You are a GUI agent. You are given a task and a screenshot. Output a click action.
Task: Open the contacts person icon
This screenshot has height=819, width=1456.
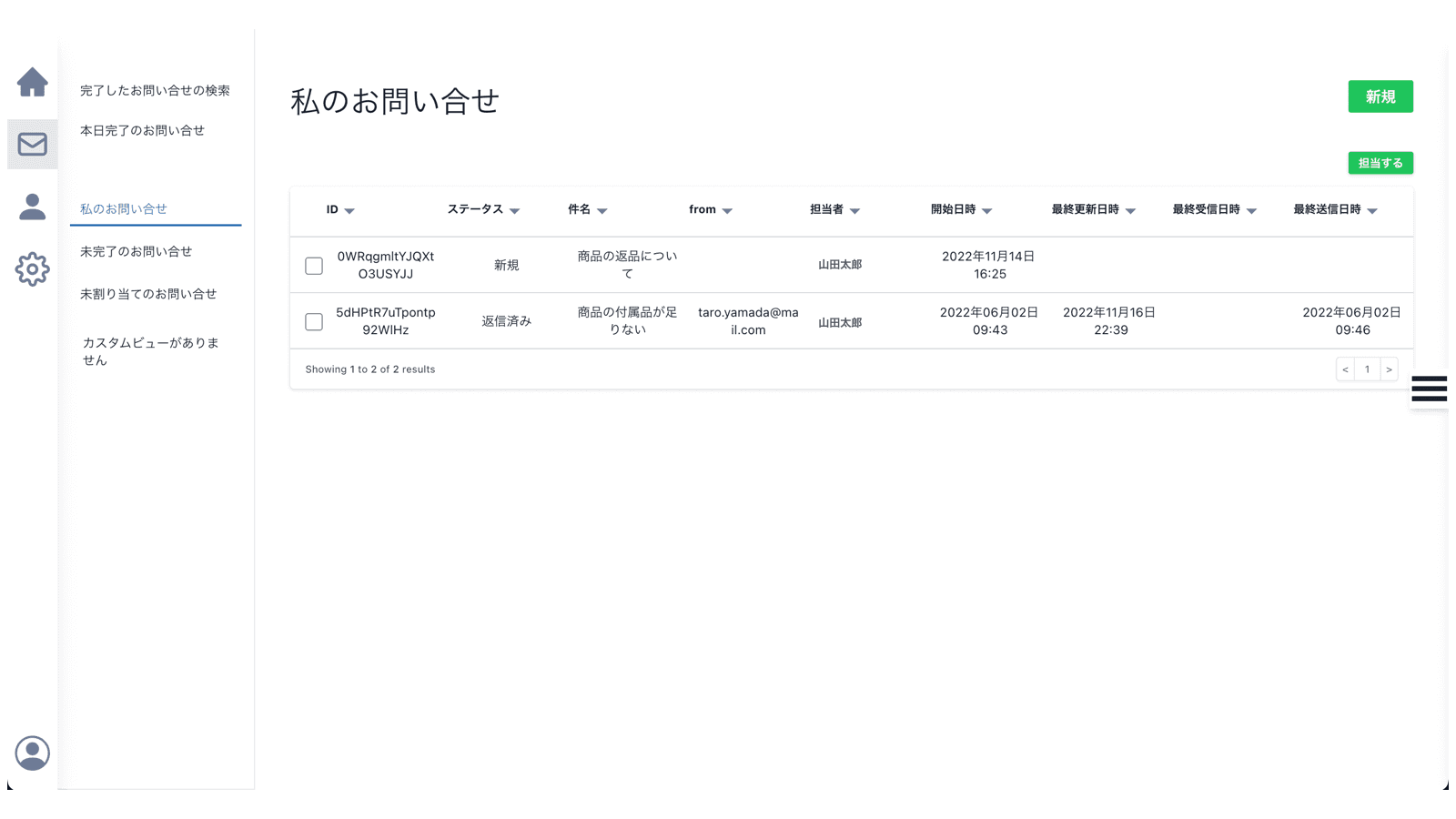pyautogui.click(x=33, y=207)
